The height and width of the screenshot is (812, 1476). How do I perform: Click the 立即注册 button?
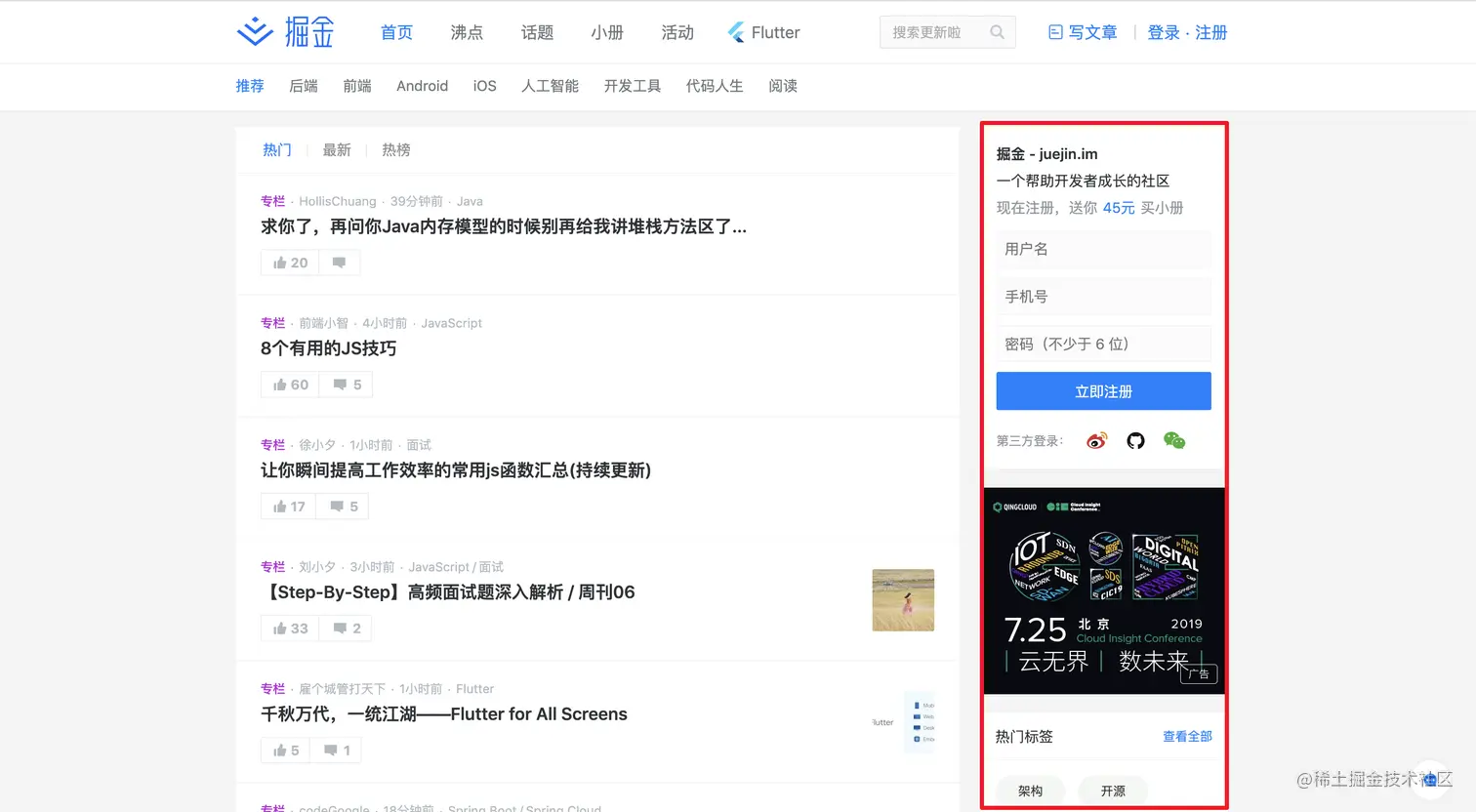1104,391
